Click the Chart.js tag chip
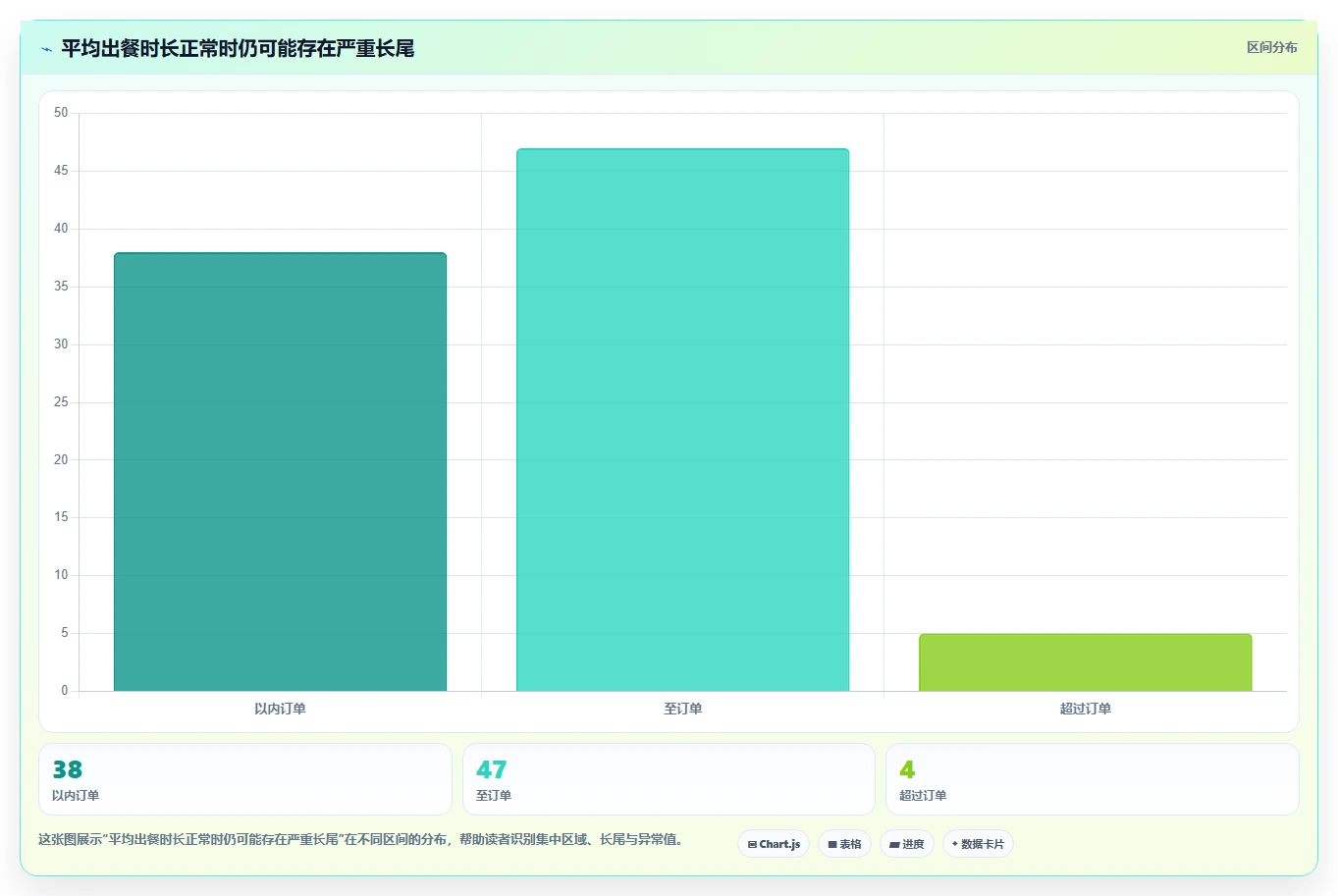 (774, 844)
